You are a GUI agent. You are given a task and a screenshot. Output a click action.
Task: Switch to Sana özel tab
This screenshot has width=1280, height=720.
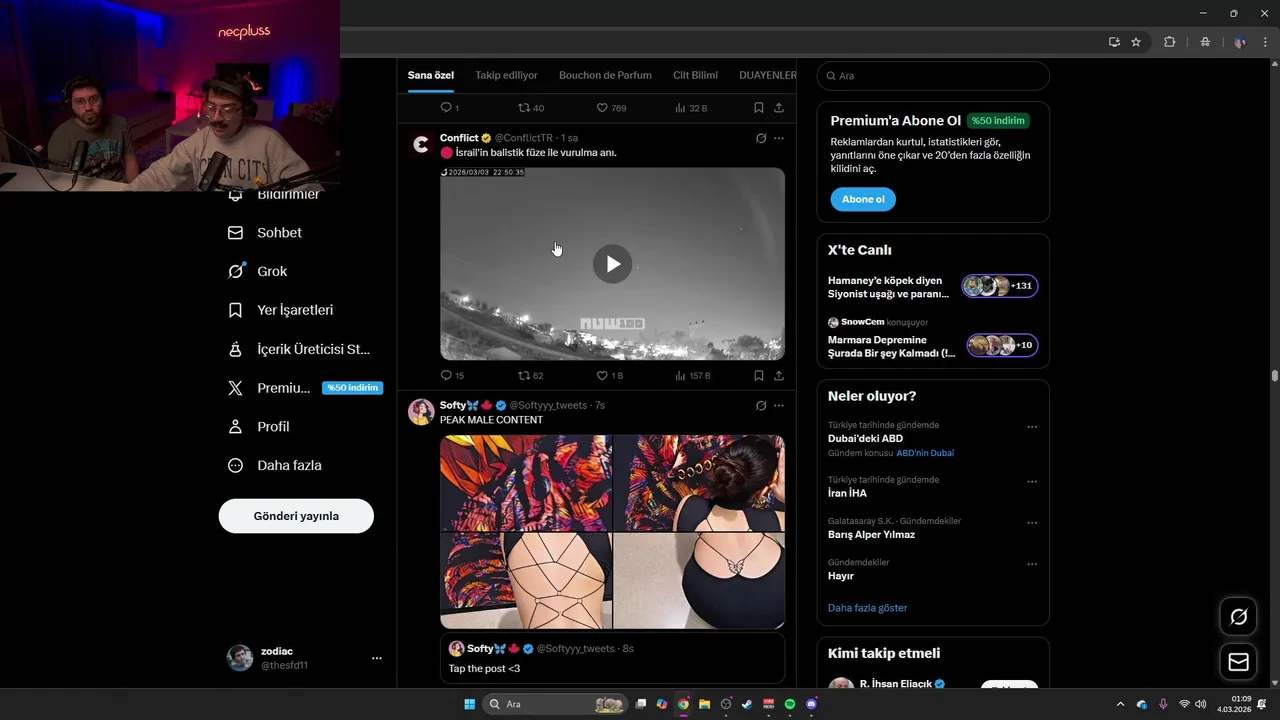431,75
